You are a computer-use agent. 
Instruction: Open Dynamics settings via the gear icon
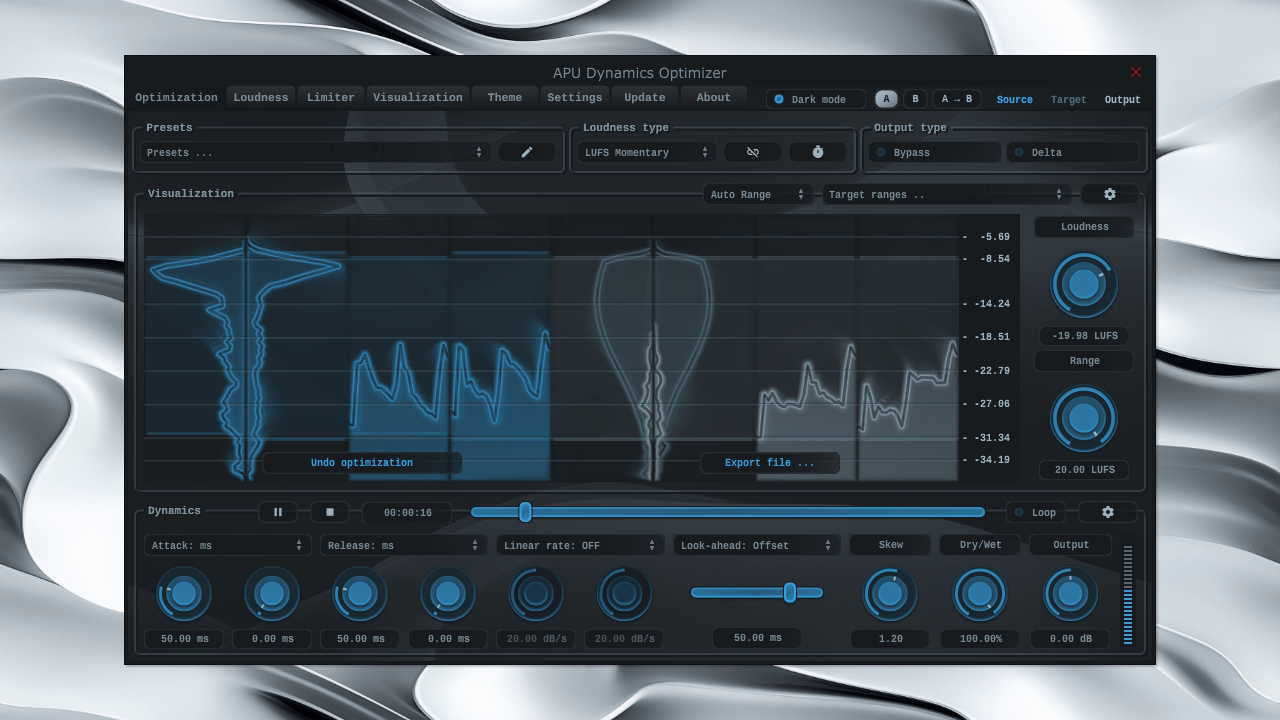(x=1107, y=512)
